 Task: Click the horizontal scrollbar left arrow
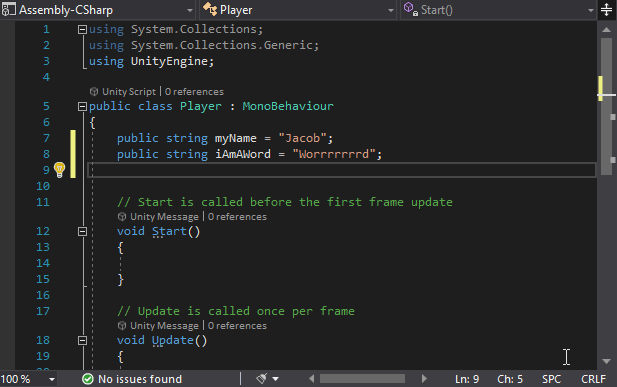pos(311,379)
